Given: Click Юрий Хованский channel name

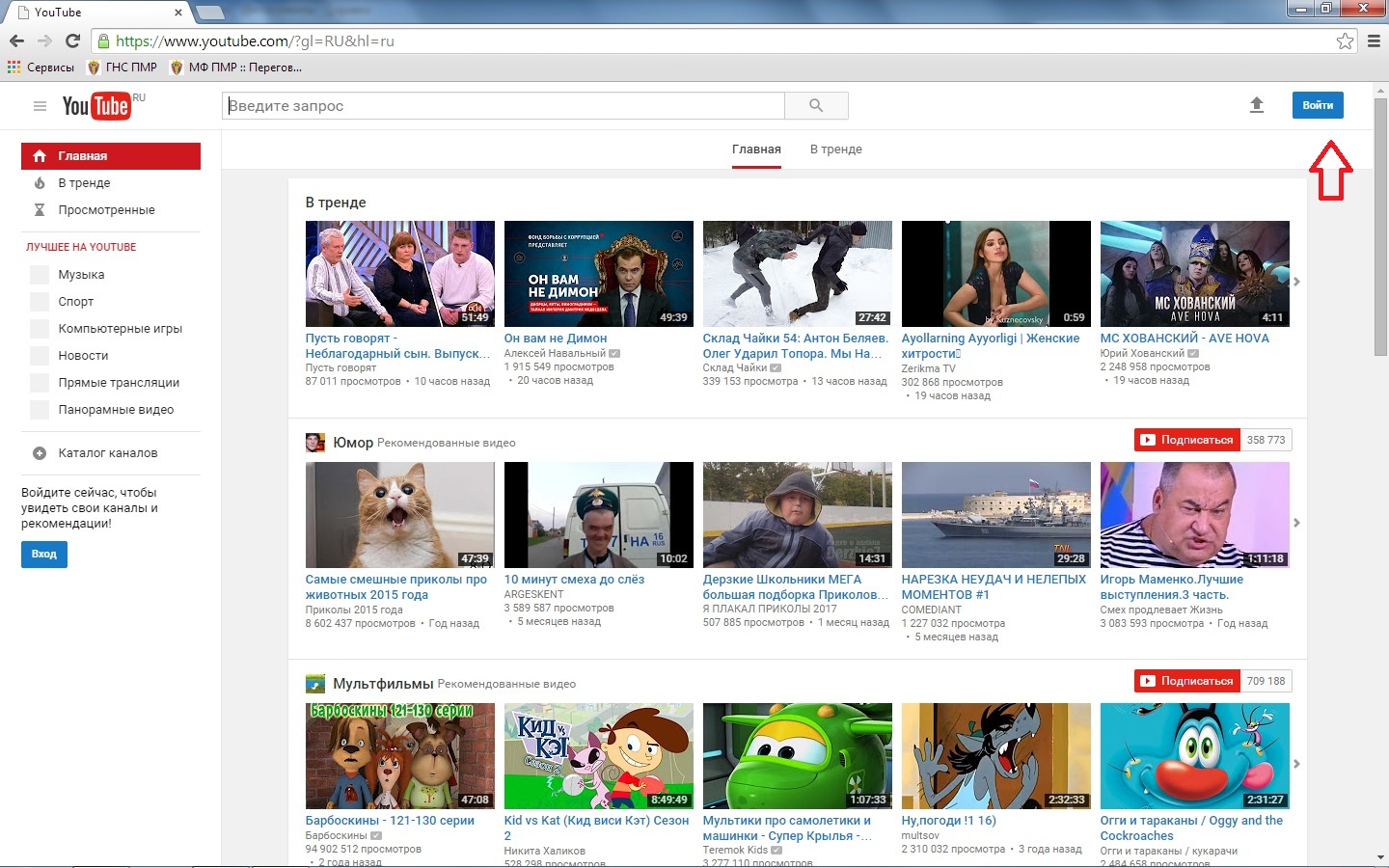Looking at the screenshot, I should coord(1142,353).
